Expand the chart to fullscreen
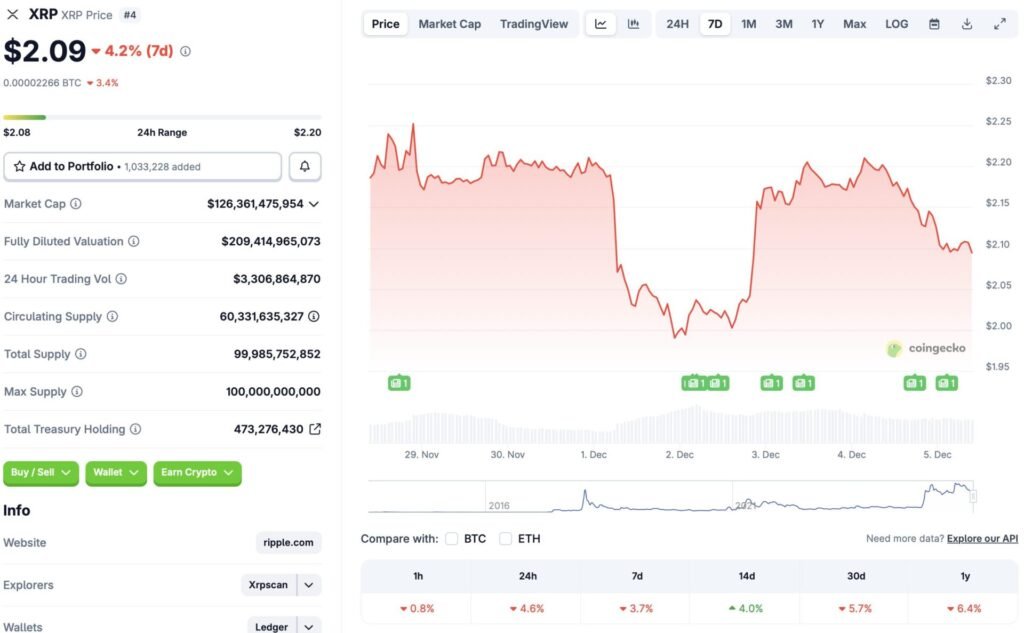Screen dimensions: 1024x633 click(x=1000, y=23)
